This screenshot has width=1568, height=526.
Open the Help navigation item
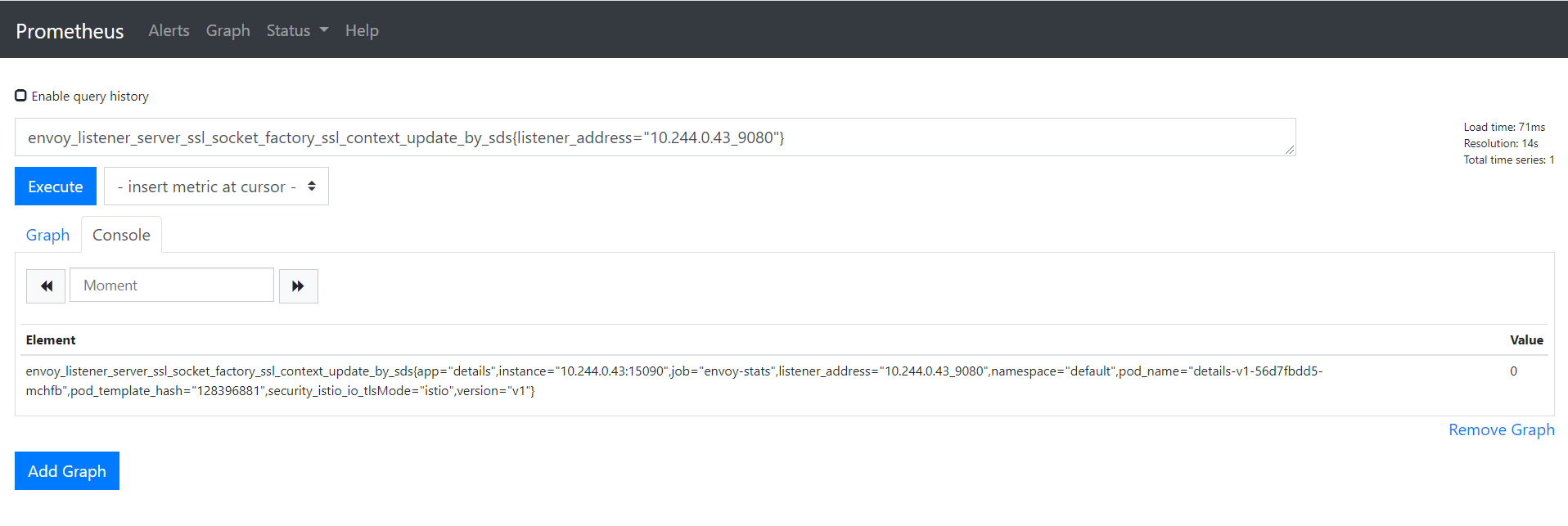361,30
